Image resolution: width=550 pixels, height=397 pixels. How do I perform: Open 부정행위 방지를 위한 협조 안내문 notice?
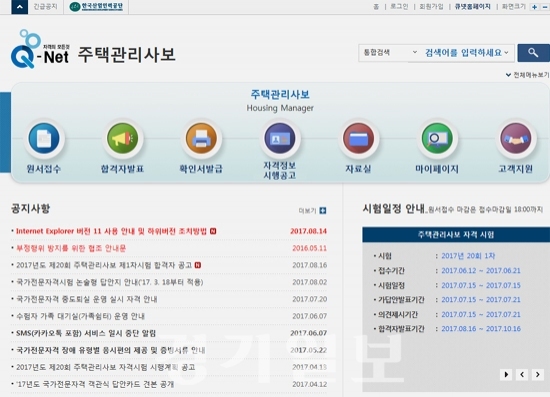(71, 248)
